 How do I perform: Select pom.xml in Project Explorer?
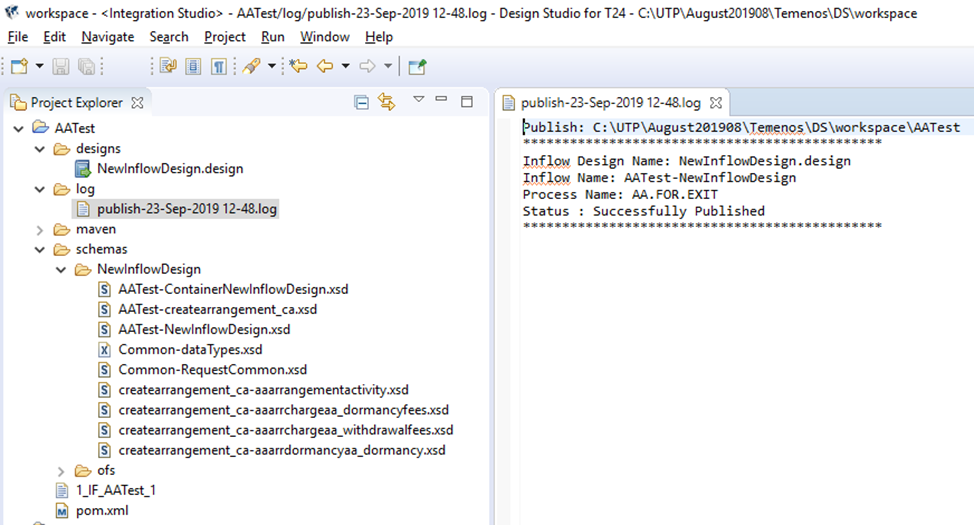click(x=101, y=510)
